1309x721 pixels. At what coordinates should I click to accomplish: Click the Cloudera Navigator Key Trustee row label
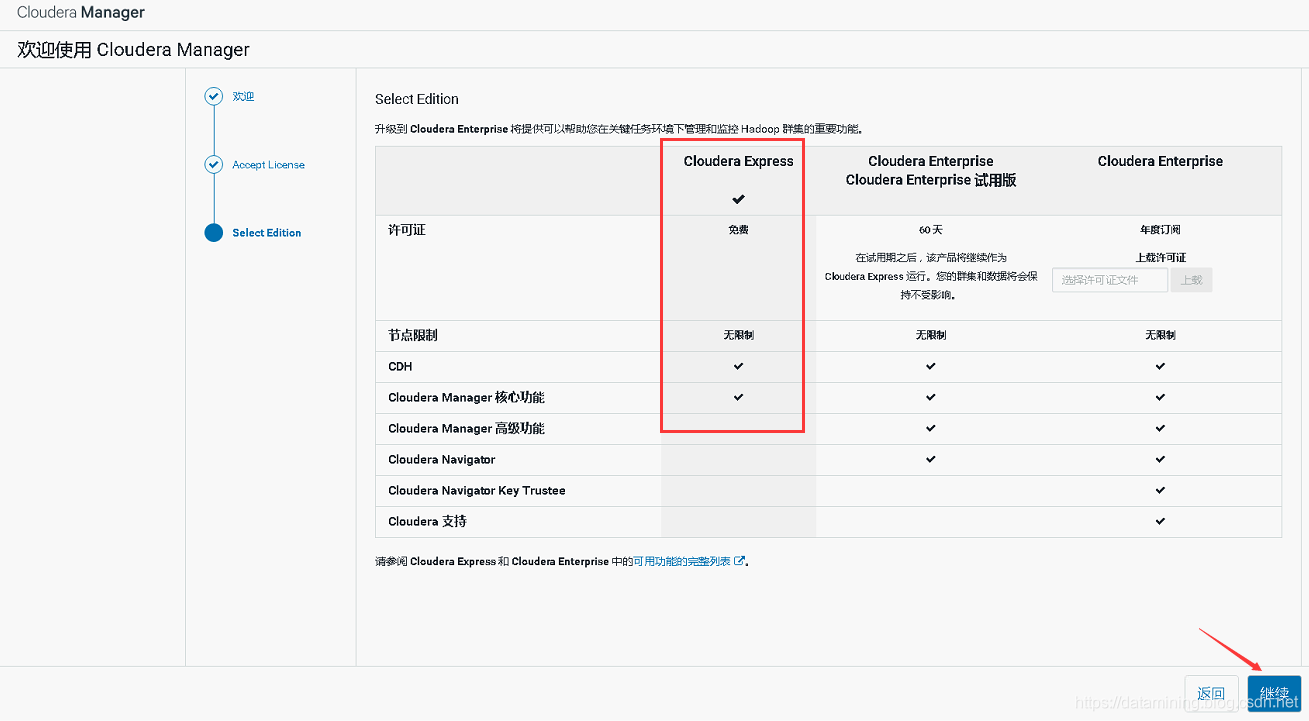point(477,491)
